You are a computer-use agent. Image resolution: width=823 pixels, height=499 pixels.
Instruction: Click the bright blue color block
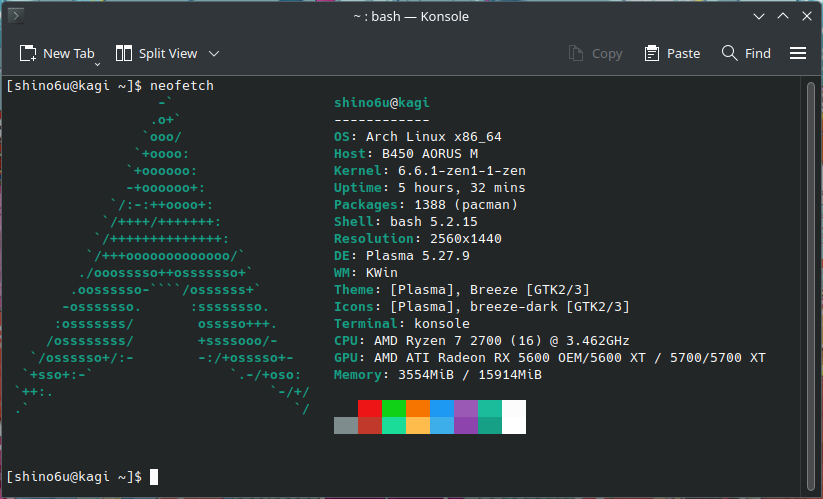(442, 408)
